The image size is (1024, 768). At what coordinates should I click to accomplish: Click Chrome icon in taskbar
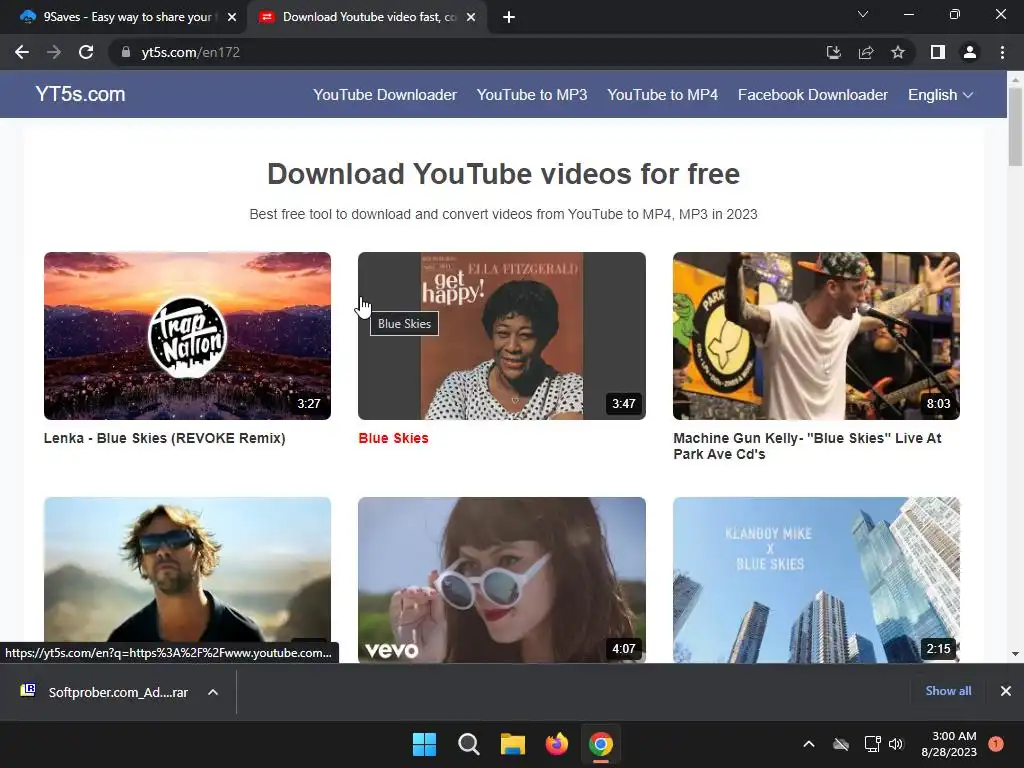click(601, 744)
